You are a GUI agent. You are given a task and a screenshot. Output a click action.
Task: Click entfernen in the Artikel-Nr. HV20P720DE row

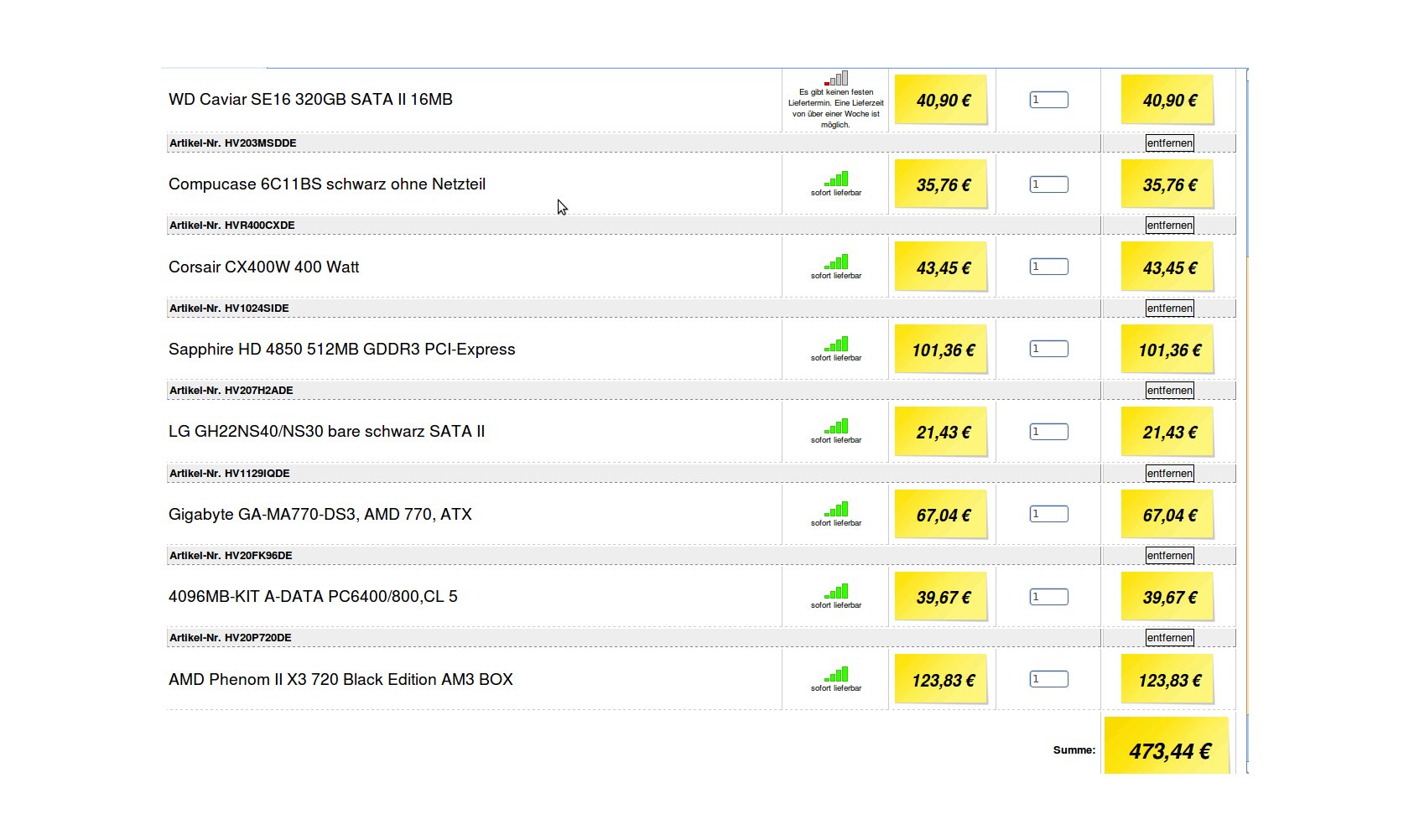click(x=1170, y=638)
